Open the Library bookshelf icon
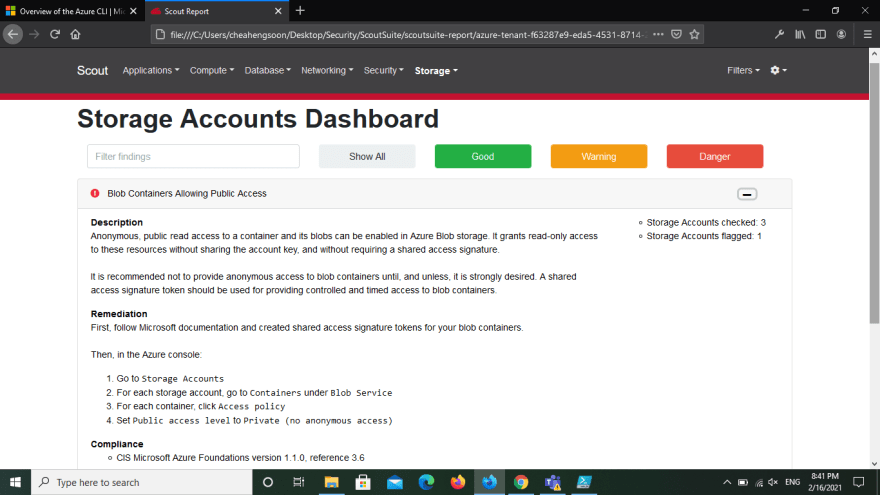This screenshot has width=880, height=495. [800, 35]
